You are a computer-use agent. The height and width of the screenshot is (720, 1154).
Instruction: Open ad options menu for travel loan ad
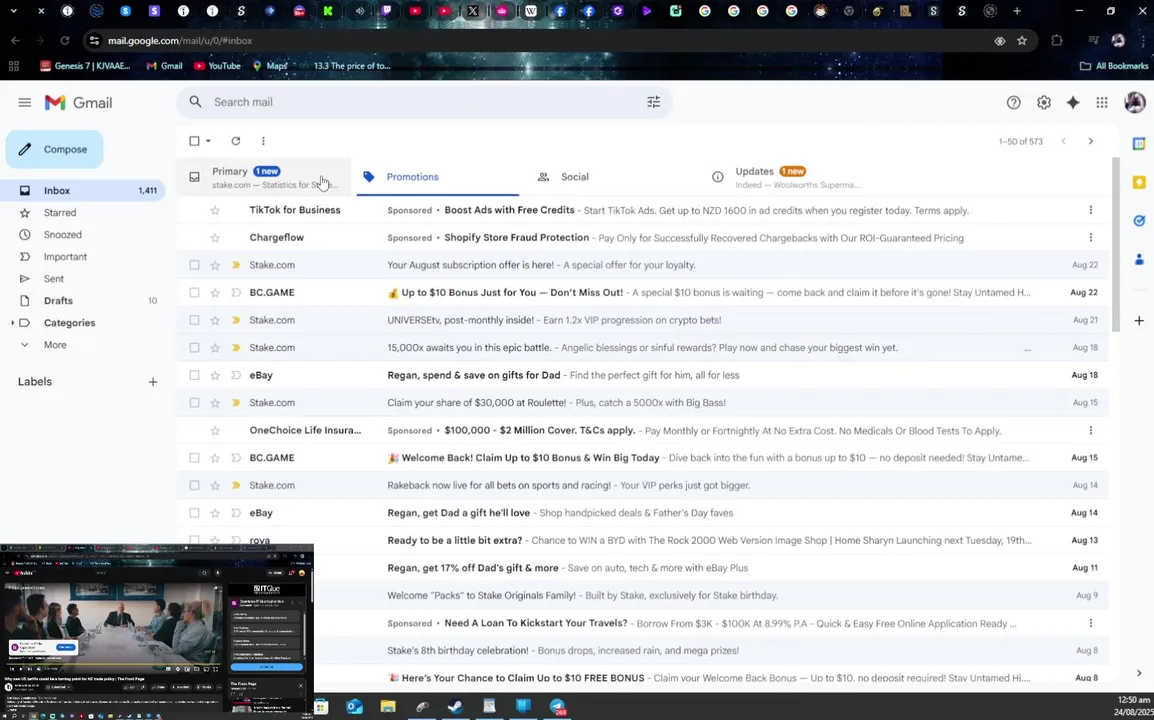tap(1091, 624)
